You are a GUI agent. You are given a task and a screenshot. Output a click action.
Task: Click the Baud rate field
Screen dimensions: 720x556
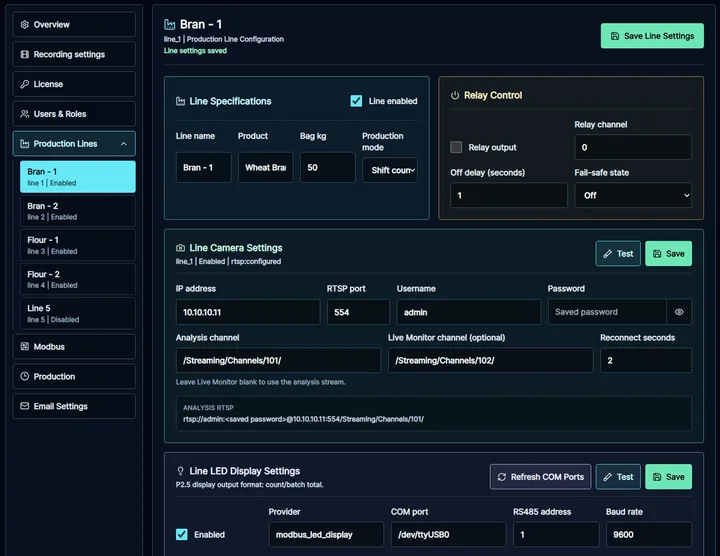[649, 534]
